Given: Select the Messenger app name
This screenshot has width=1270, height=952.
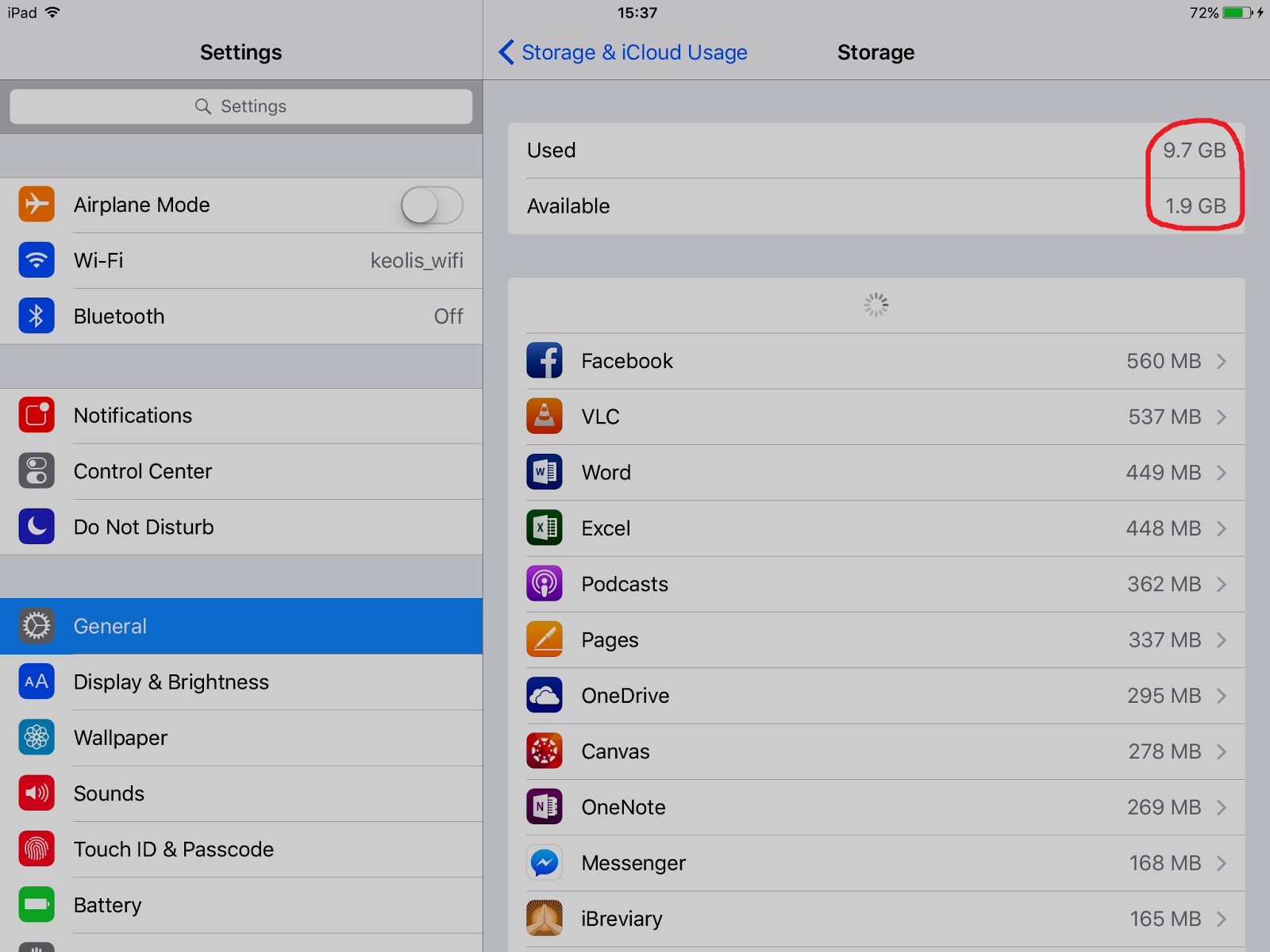Looking at the screenshot, I should coord(633,863).
